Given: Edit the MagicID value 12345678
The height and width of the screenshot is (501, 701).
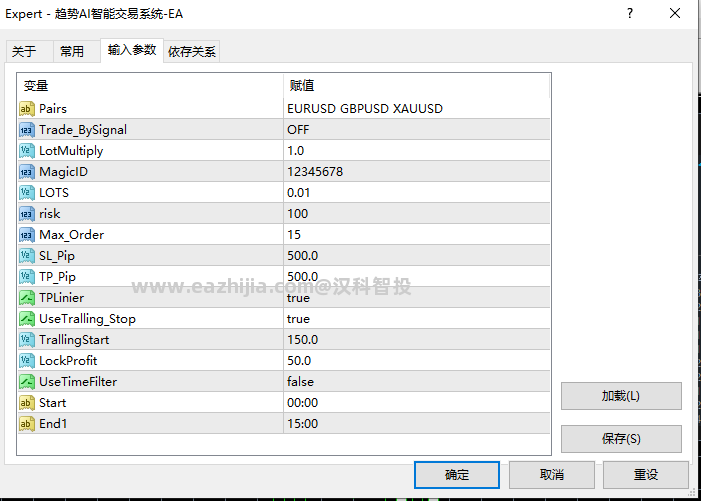Looking at the screenshot, I should [417, 172].
